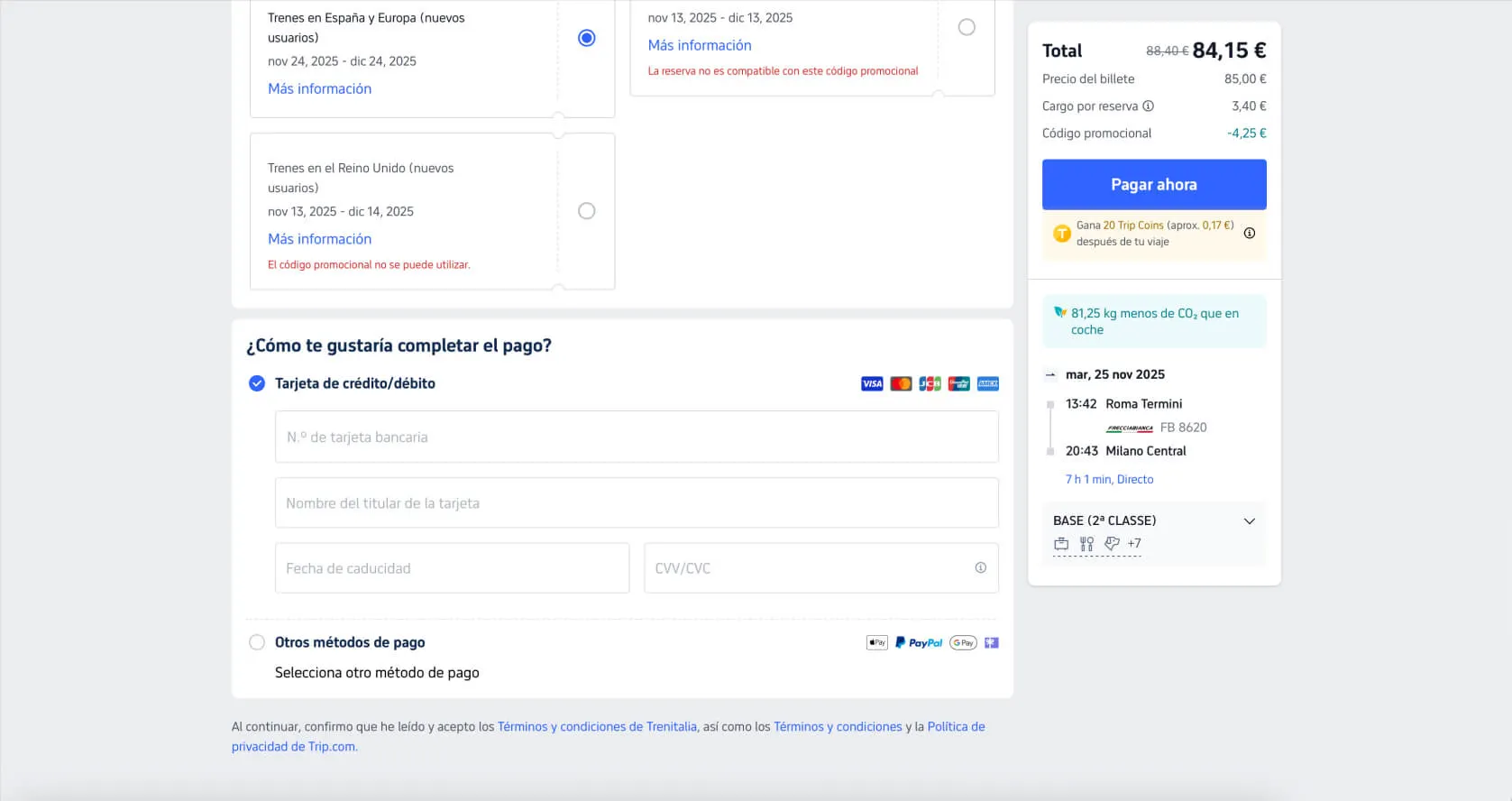Screen dimensions: 1512x801
Task: Click the Frecciabianca train logo
Action: pos(1130,428)
